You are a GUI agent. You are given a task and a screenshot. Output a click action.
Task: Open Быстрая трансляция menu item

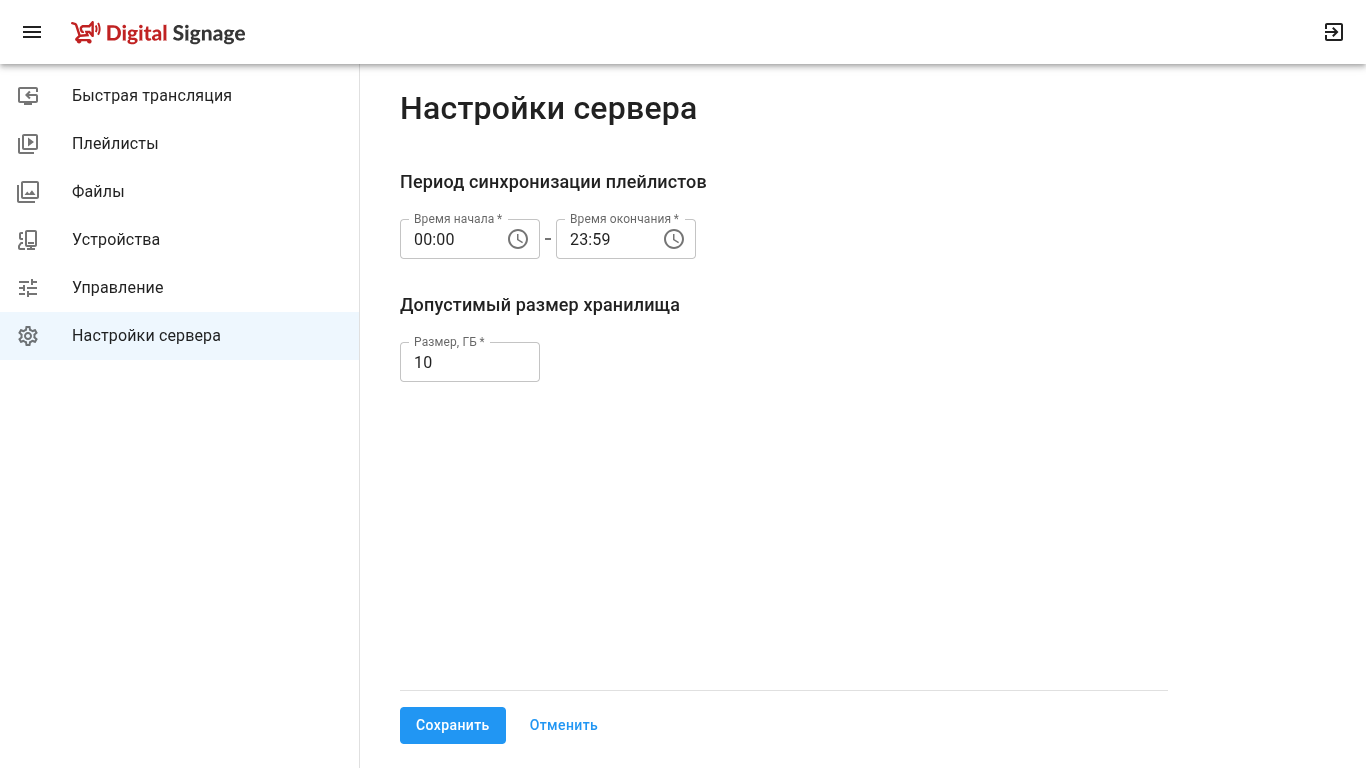(x=152, y=96)
